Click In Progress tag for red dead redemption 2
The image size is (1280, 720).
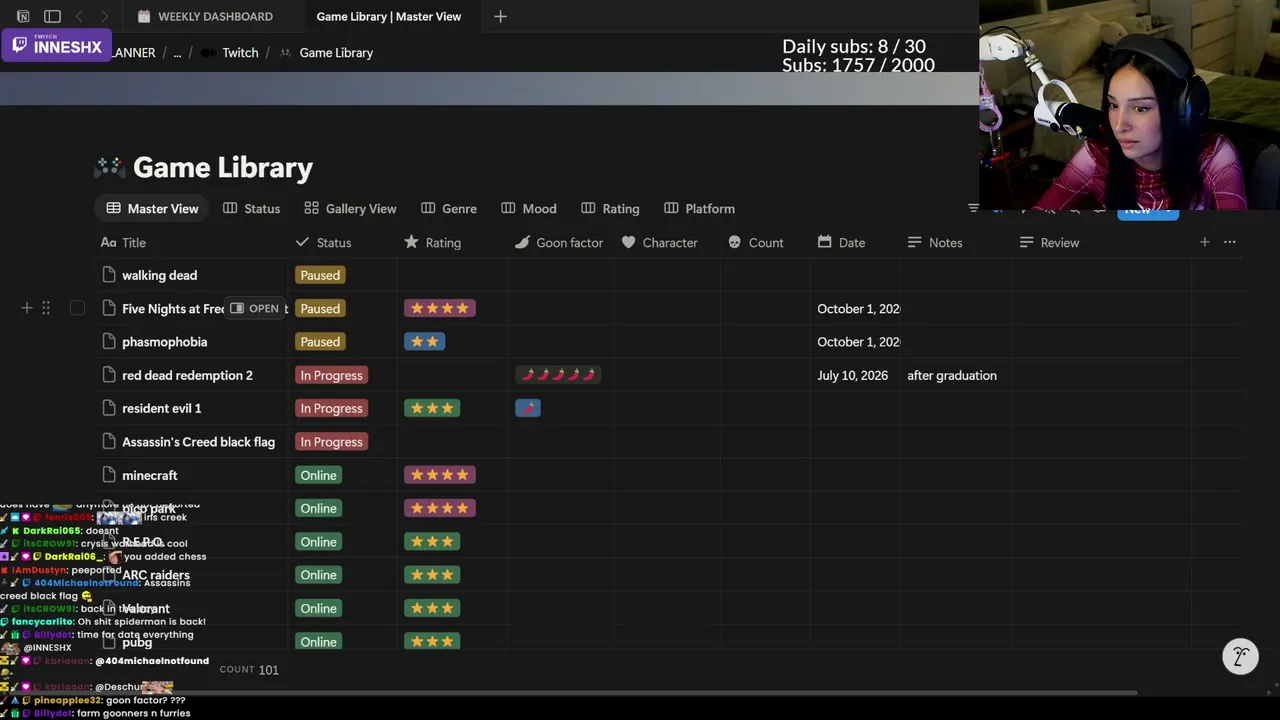(x=331, y=375)
